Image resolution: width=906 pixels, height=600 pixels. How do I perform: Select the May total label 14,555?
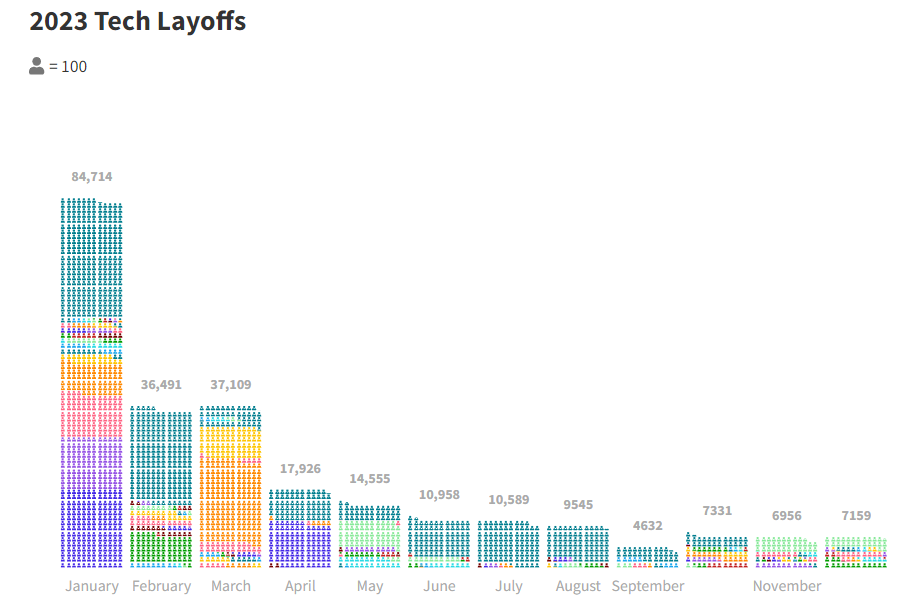click(370, 479)
